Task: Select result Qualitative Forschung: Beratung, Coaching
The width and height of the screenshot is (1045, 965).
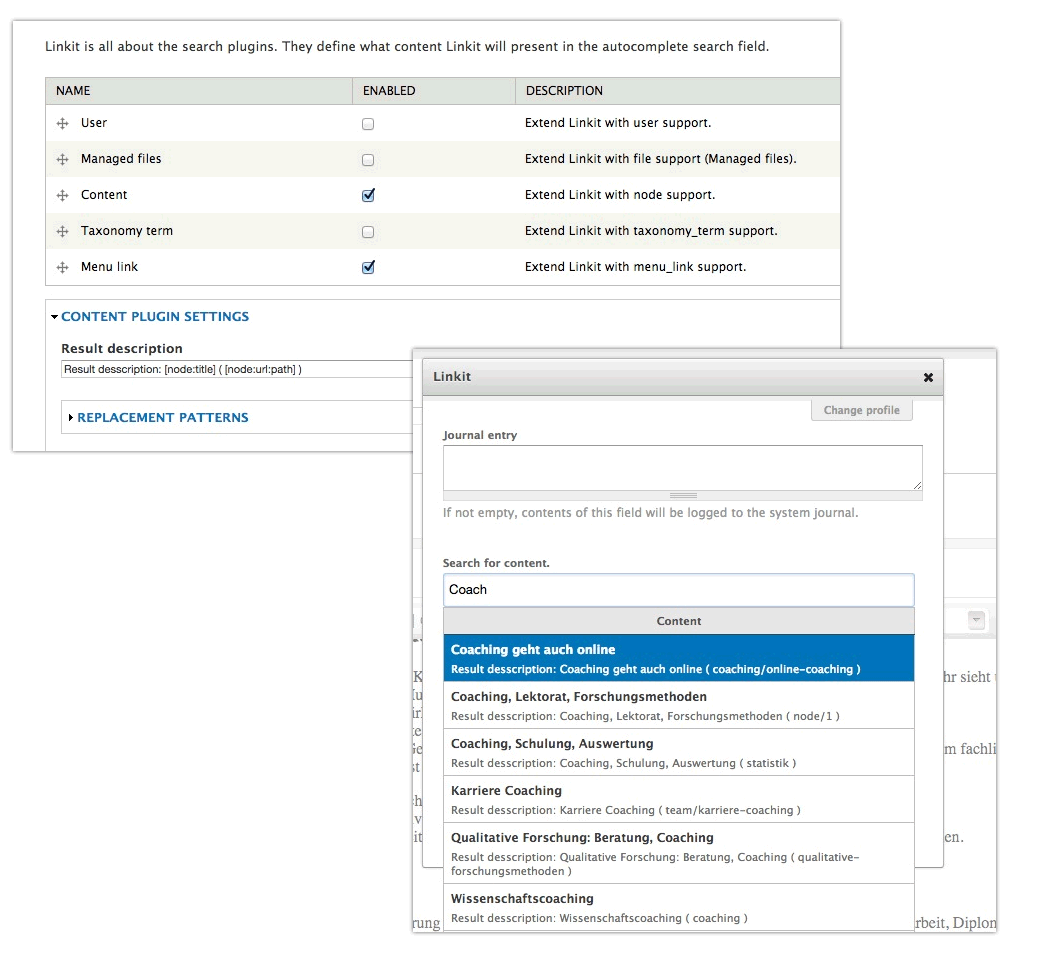Action: tap(678, 854)
